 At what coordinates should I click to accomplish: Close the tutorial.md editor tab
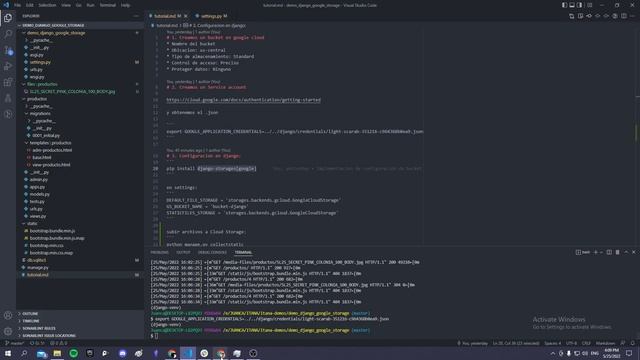coord(186,16)
